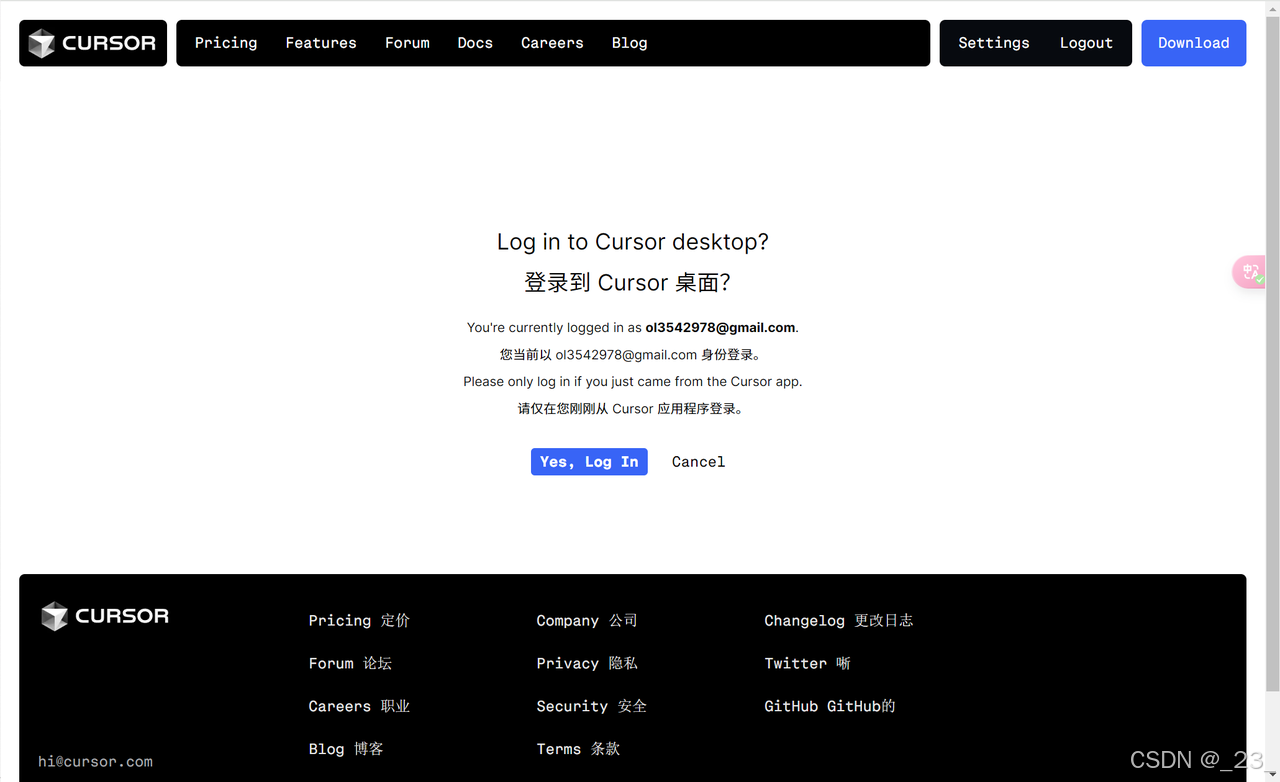Cancel the desktop login prompt
Viewport: 1280px width, 782px height.
698,462
